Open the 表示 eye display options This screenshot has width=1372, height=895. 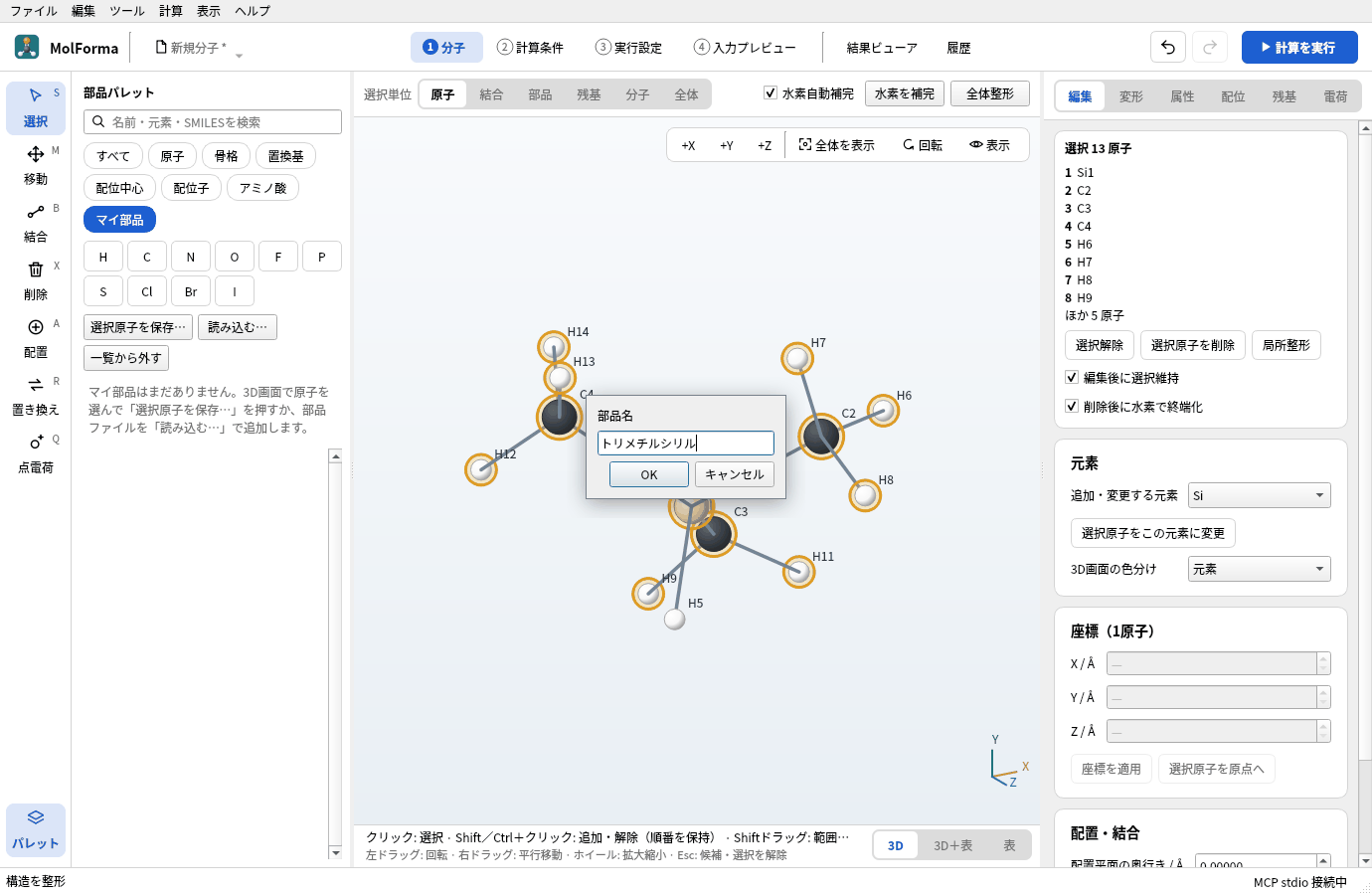pos(989,145)
